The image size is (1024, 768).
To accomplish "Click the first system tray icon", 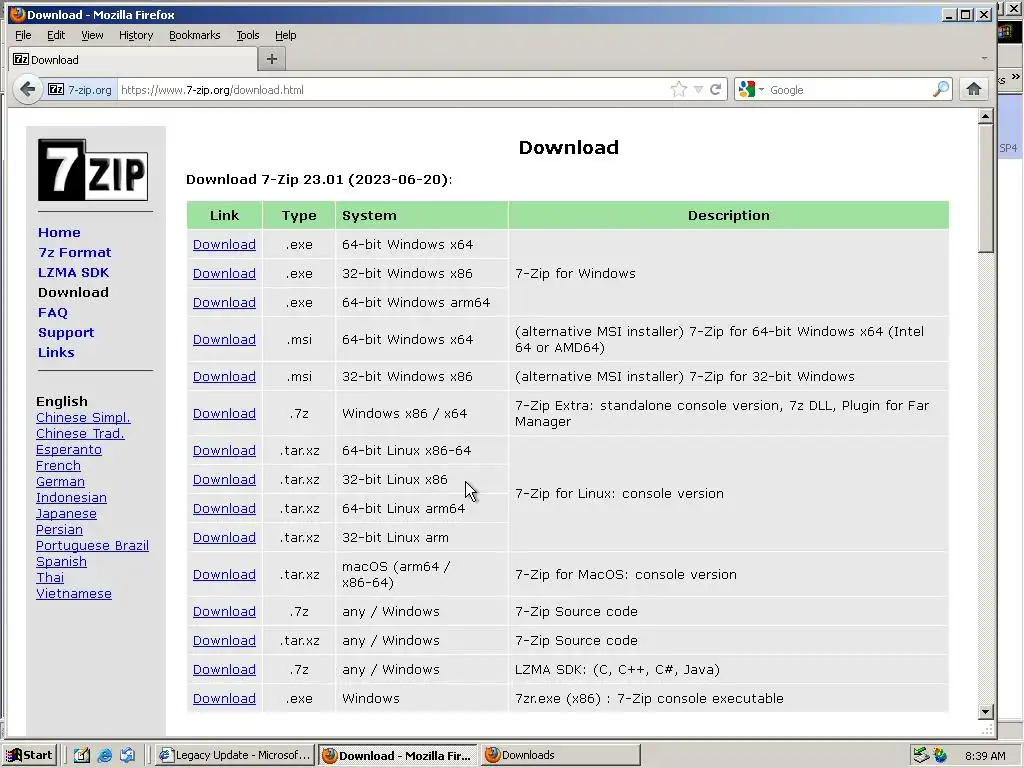I will tap(921, 756).
